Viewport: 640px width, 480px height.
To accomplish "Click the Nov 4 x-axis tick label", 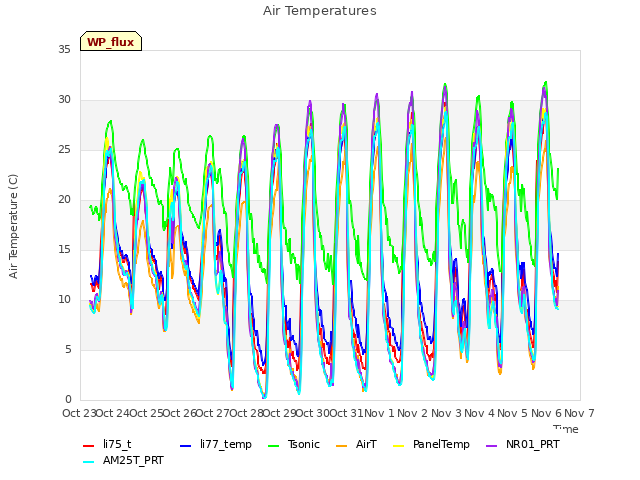I will 480,413.
